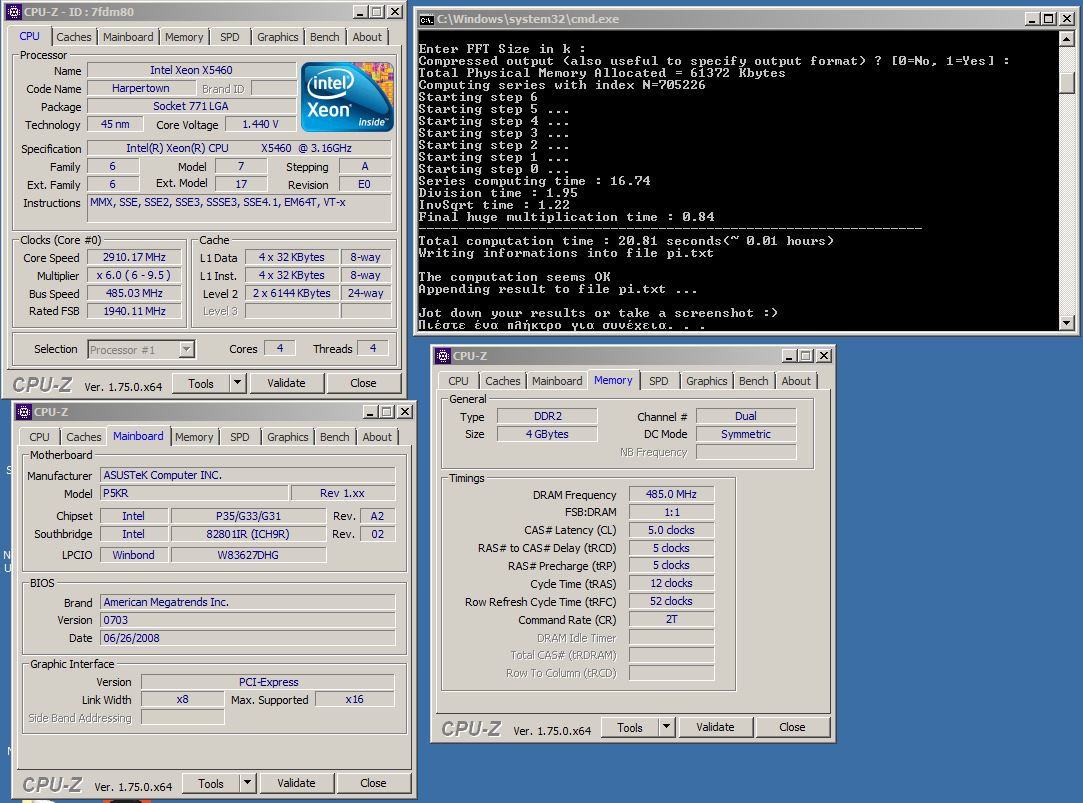The height and width of the screenshot is (803, 1083).
Task: Open About tab in CPU-Z 7fdm80 window
Action: (367, 37)
